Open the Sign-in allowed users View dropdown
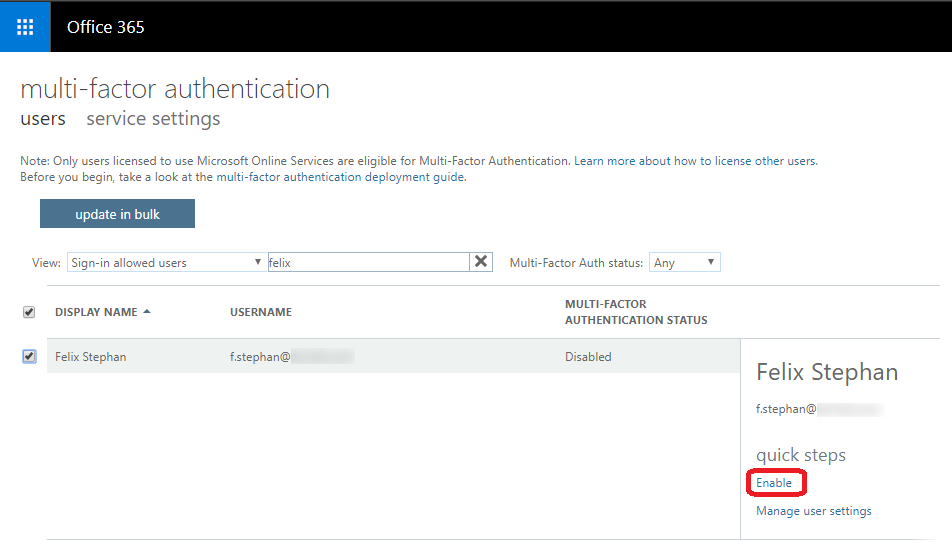952x551 pixels. click(x=166, y=263)
